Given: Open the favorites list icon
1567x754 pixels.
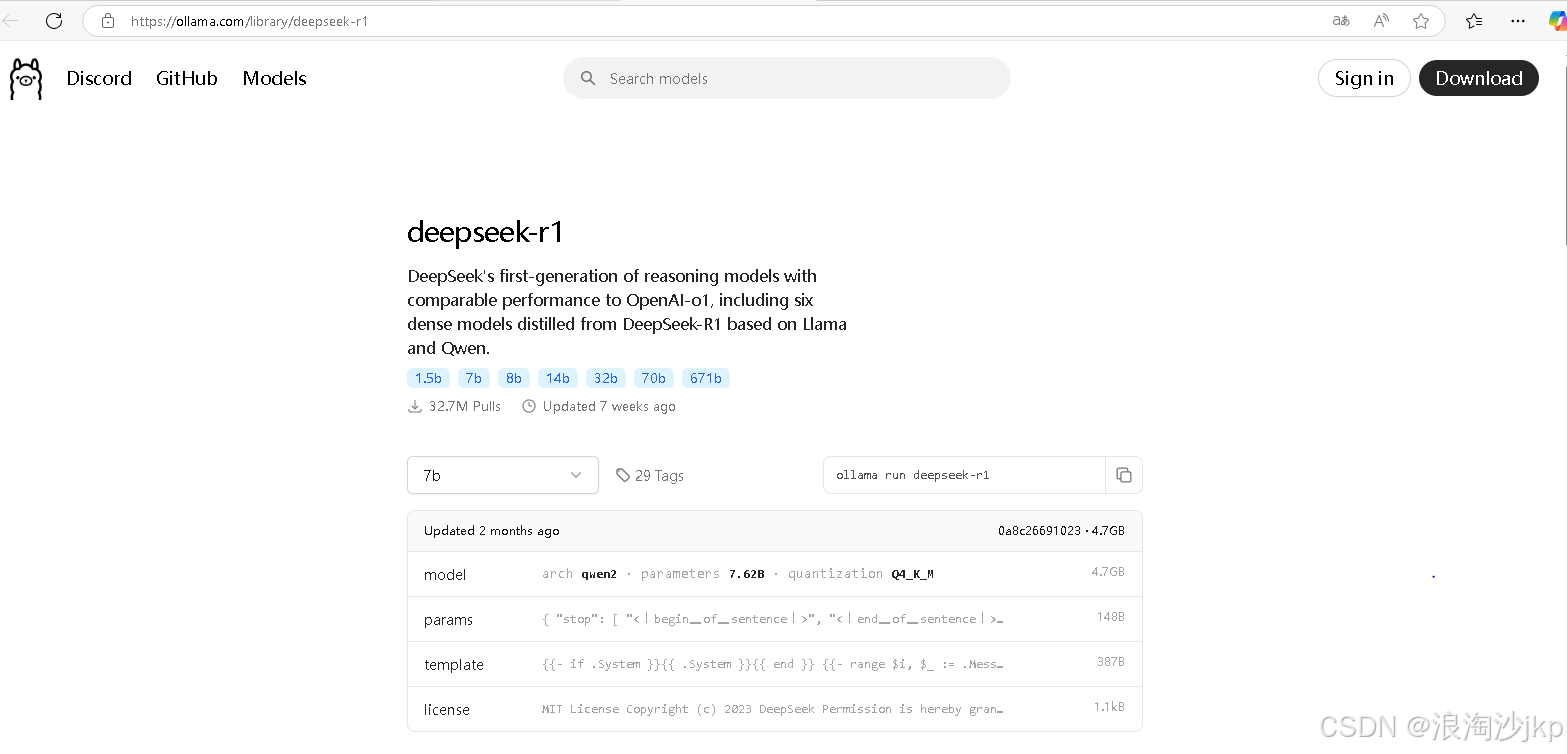Looking at the screenshot, I should 1474,21.
